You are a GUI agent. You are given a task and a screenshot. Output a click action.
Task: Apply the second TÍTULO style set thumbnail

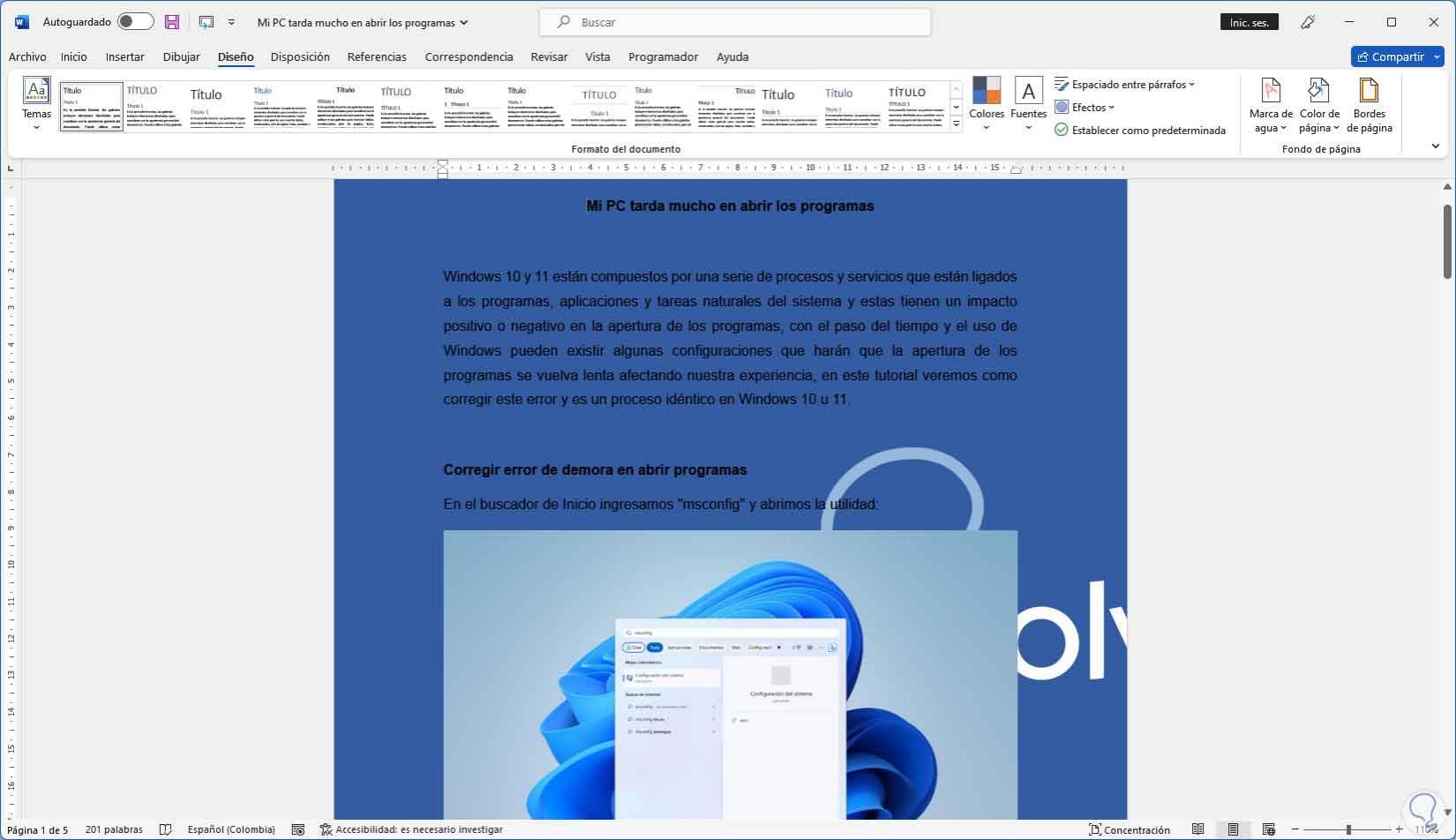pyautogui.click(x=154, y=107)
